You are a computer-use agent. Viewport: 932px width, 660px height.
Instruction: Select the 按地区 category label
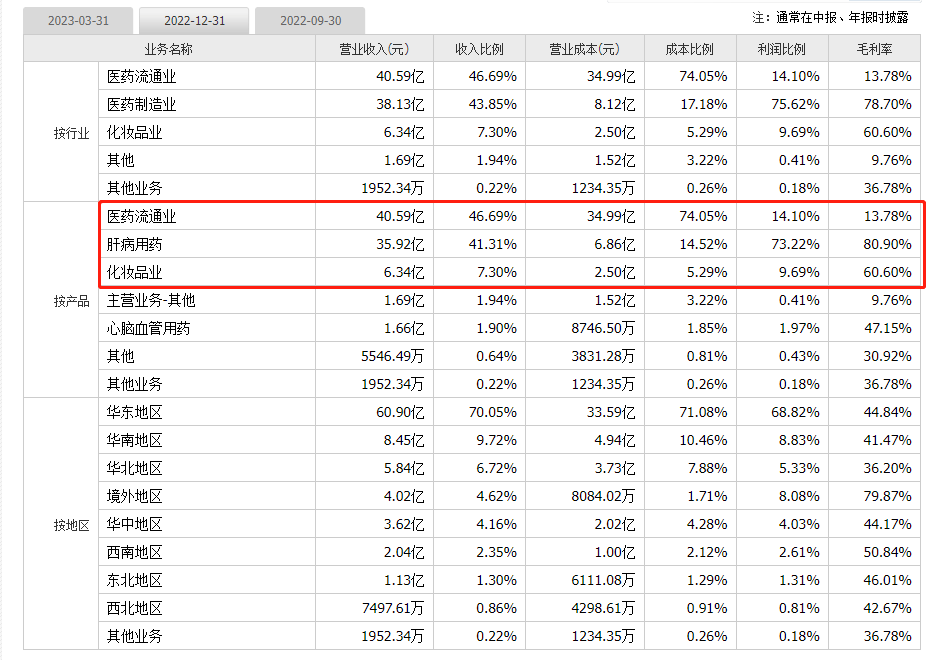[71, 526]
